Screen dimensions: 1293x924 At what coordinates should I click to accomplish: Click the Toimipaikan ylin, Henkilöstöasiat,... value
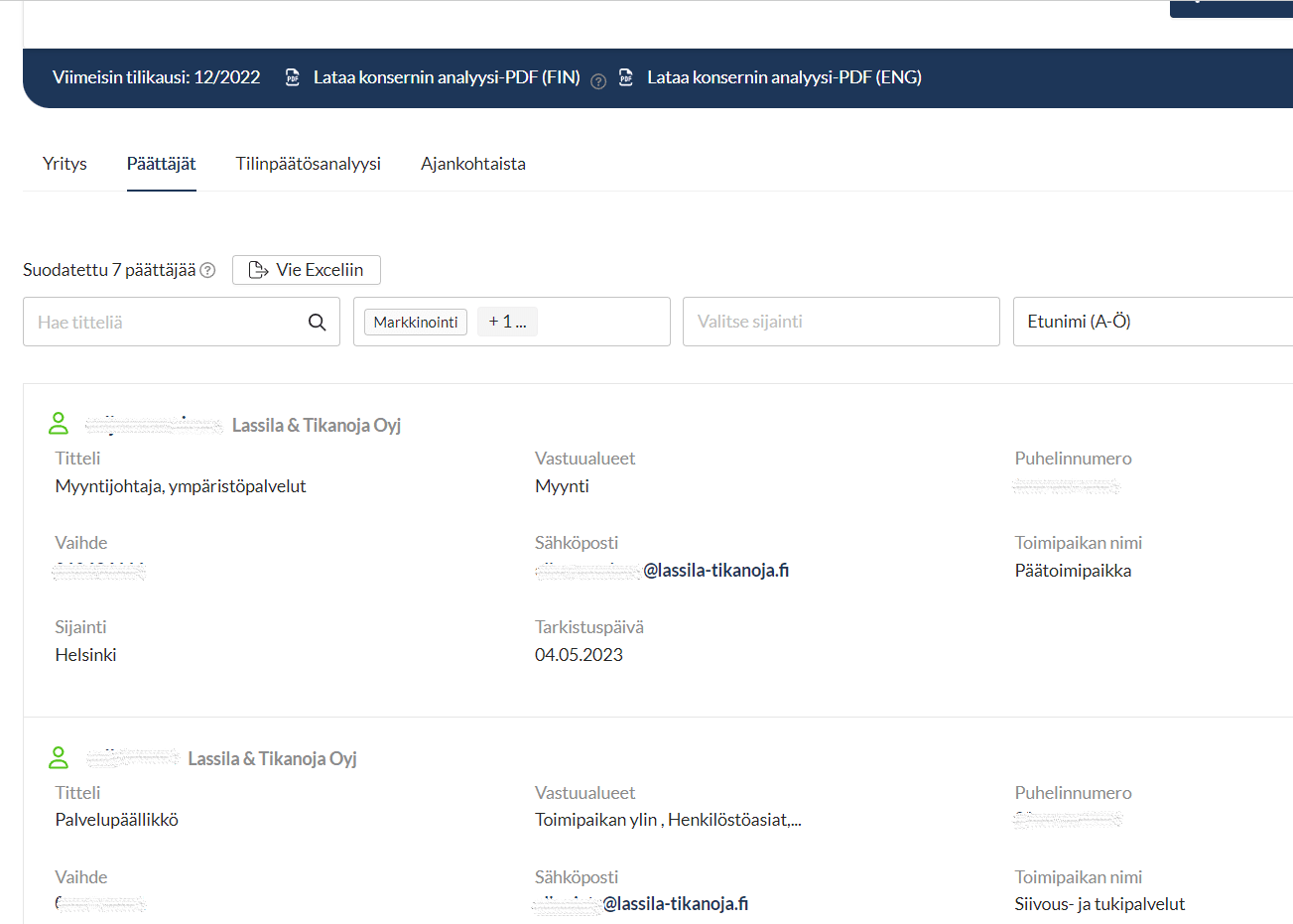click(x=668, y=820)
